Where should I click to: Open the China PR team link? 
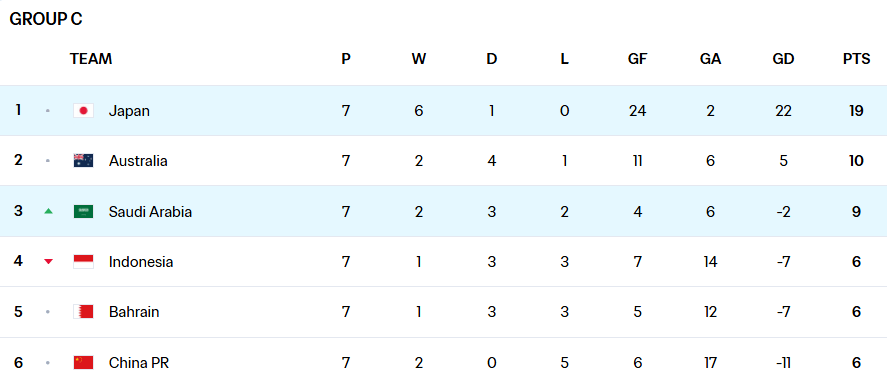(139, 362)
